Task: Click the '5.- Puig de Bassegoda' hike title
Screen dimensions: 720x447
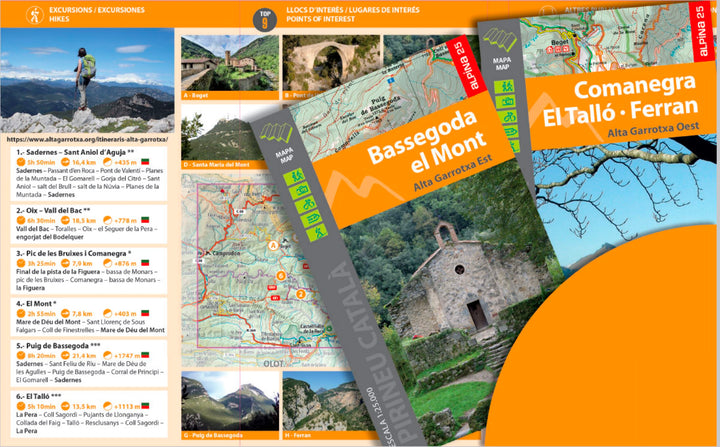Action: click(58, 345)
